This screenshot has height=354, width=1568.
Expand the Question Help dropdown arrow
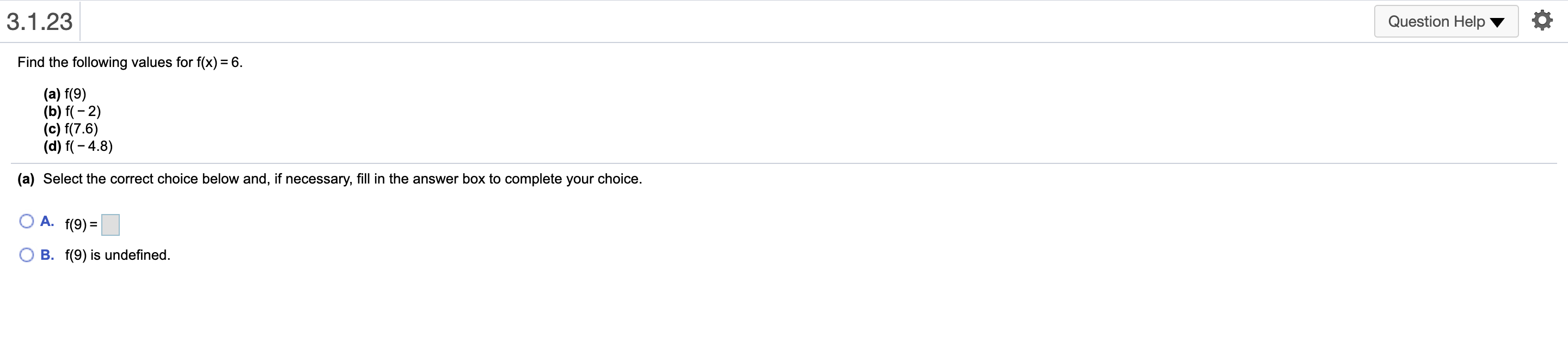(x=1497, y=23)
